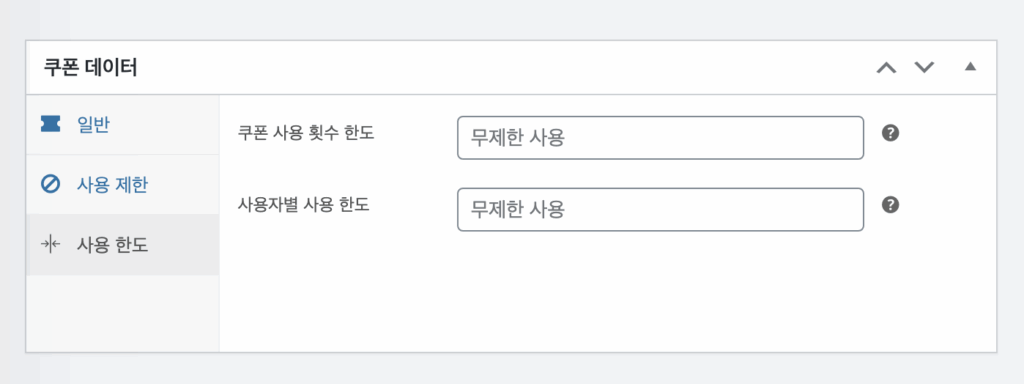Image resolution: width=1024 pixels, height=384 pixels.
Task: Click the 쿠폰 데이터 panel title
Action: [x=90, y=67]
